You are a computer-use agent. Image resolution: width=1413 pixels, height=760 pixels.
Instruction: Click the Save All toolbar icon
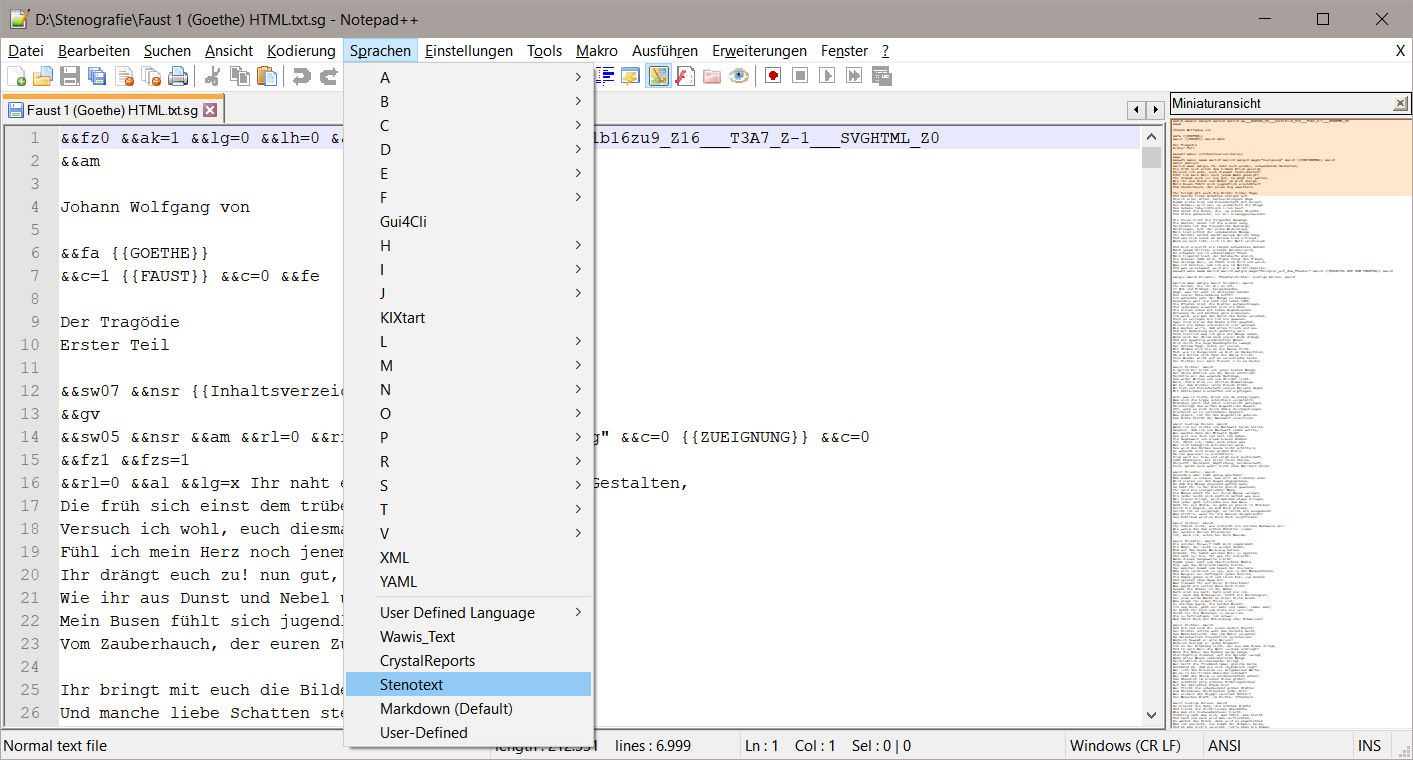(97, 76)
